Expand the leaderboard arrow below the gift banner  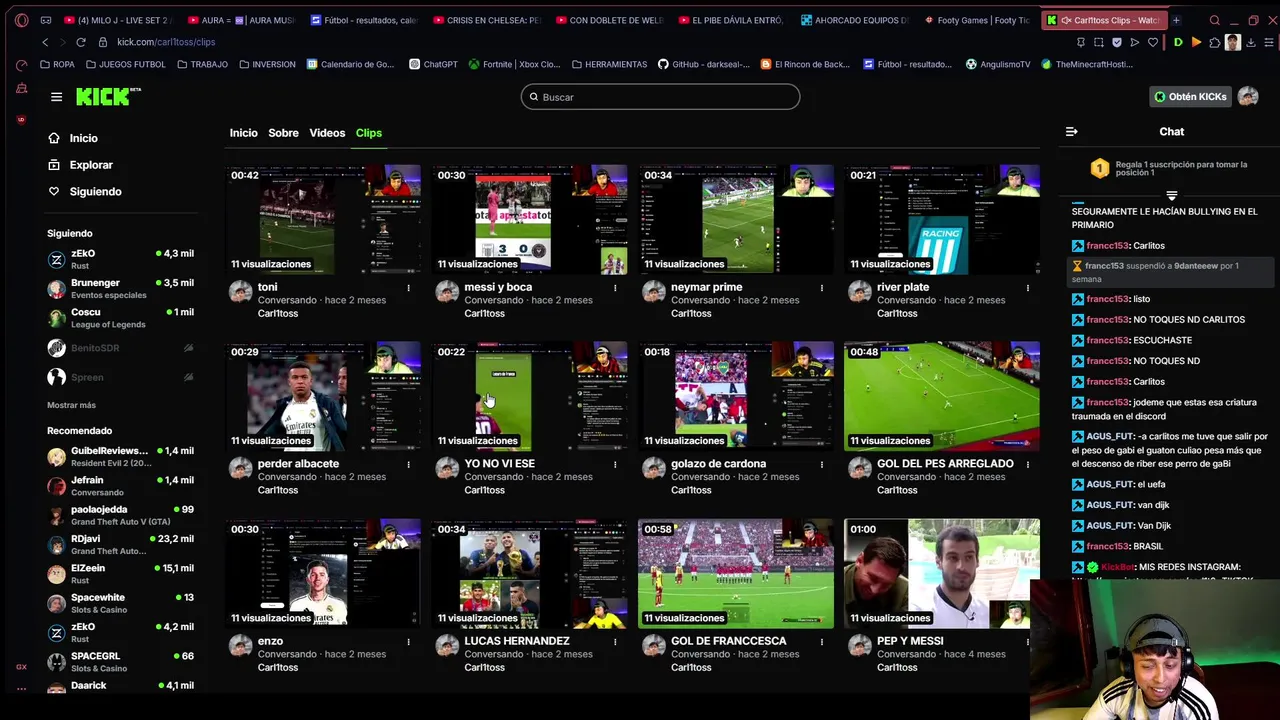click(x=1171, y=195)
